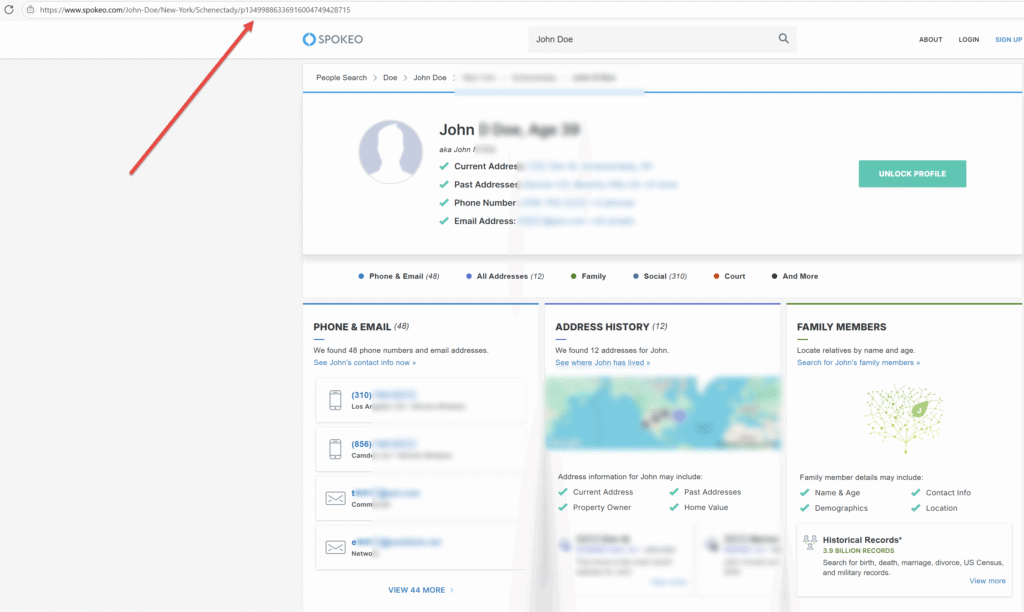1024x612 pixels.
Task: Click the Historical Records people icon
Action: (x=810, y=542)
